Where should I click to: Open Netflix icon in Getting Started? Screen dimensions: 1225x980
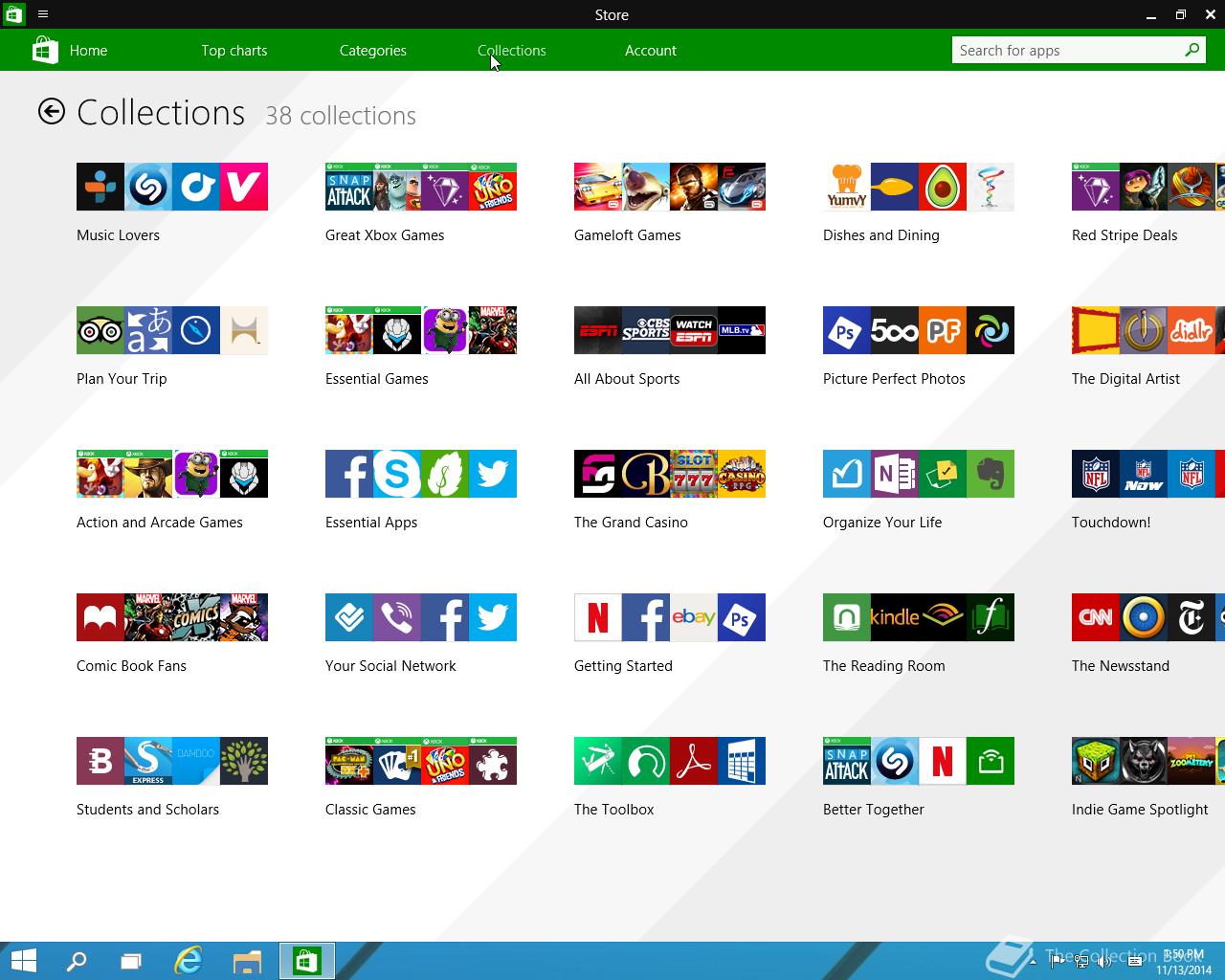[x=598, y=617]
